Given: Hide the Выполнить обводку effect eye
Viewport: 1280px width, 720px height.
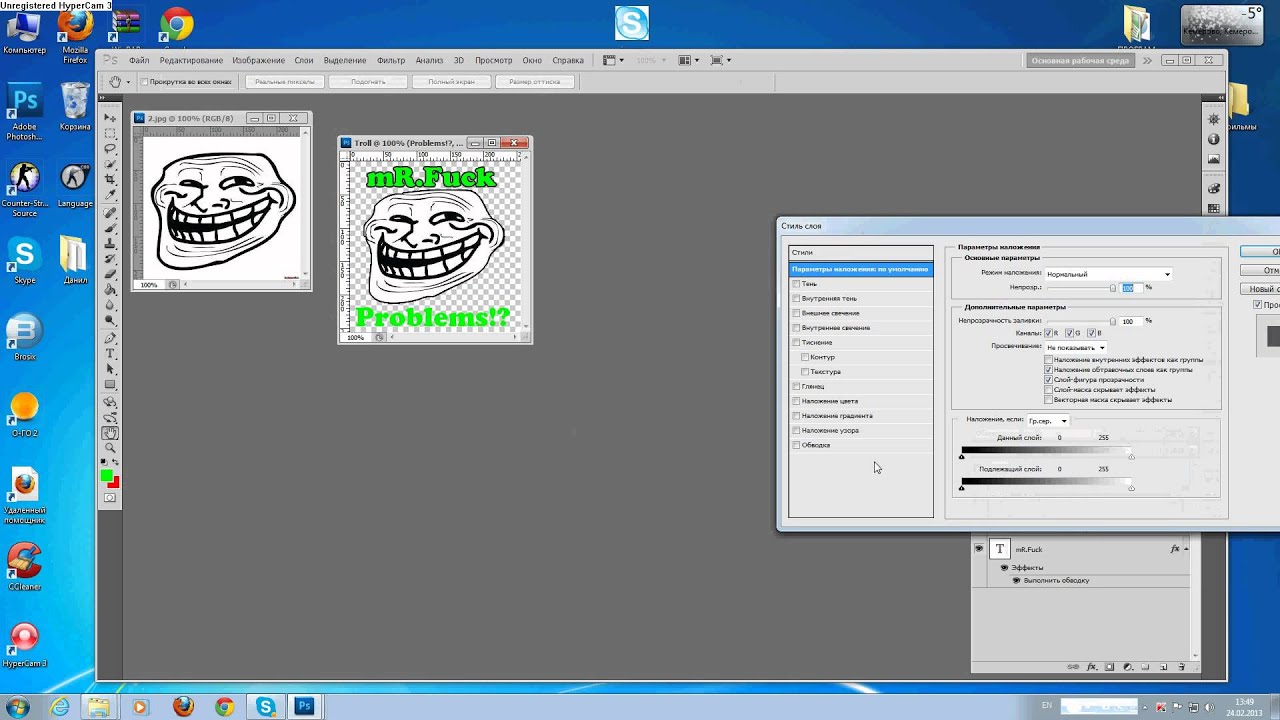Looking at the screenshot, I should [1016, 580].
